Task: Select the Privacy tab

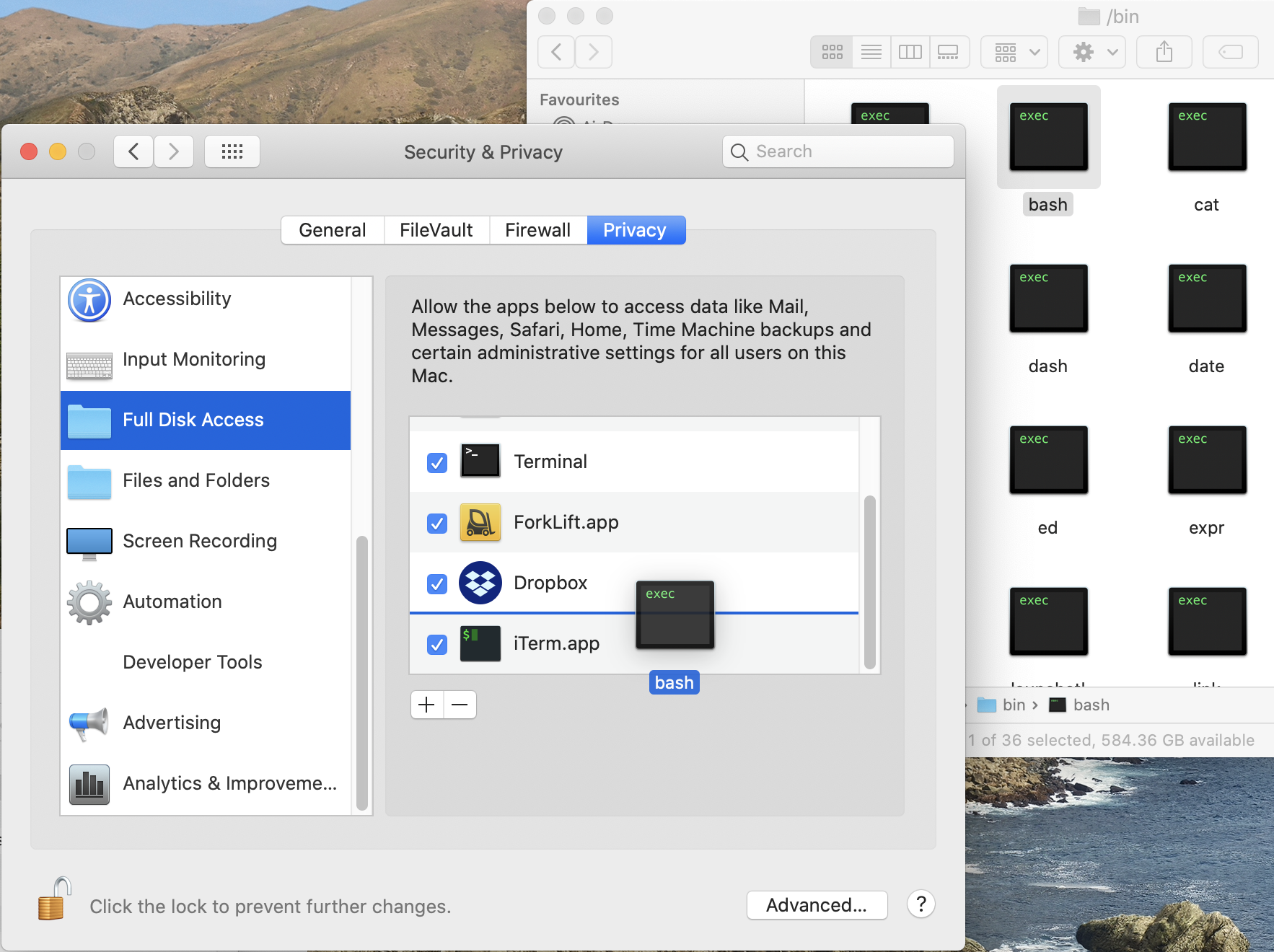Action: tap(636, 230)
